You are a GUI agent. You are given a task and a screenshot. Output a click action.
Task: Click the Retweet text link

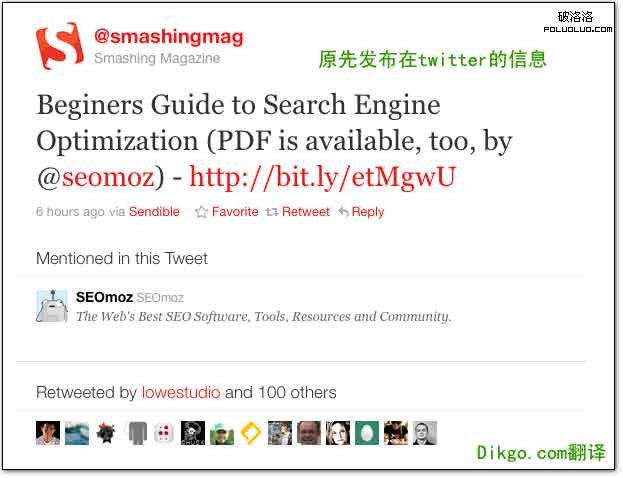306,211
